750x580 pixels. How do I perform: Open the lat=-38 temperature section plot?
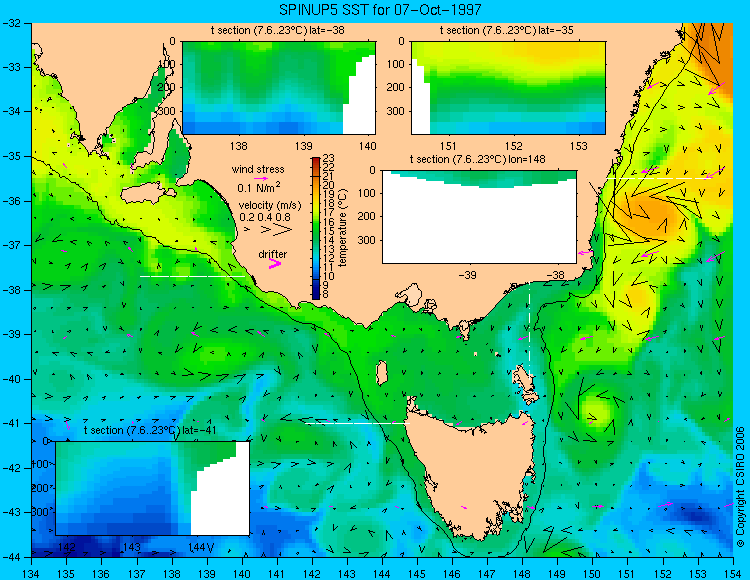tap(279, 88)
